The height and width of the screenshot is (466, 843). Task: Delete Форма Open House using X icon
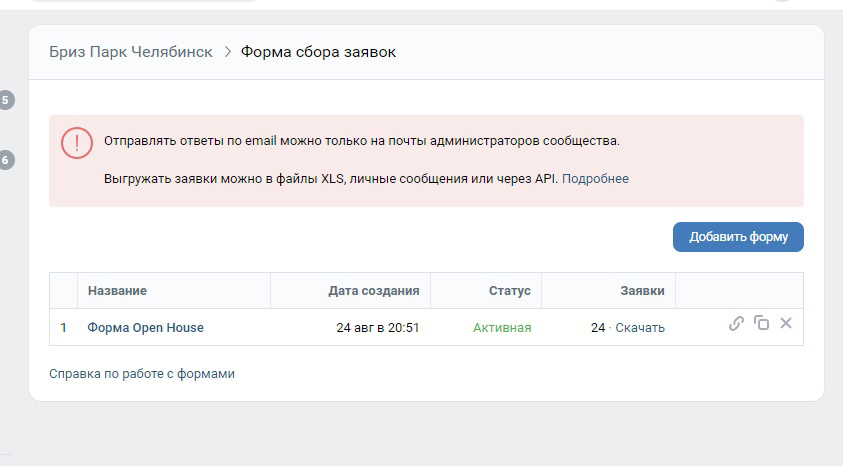click(x=786, y=322)
